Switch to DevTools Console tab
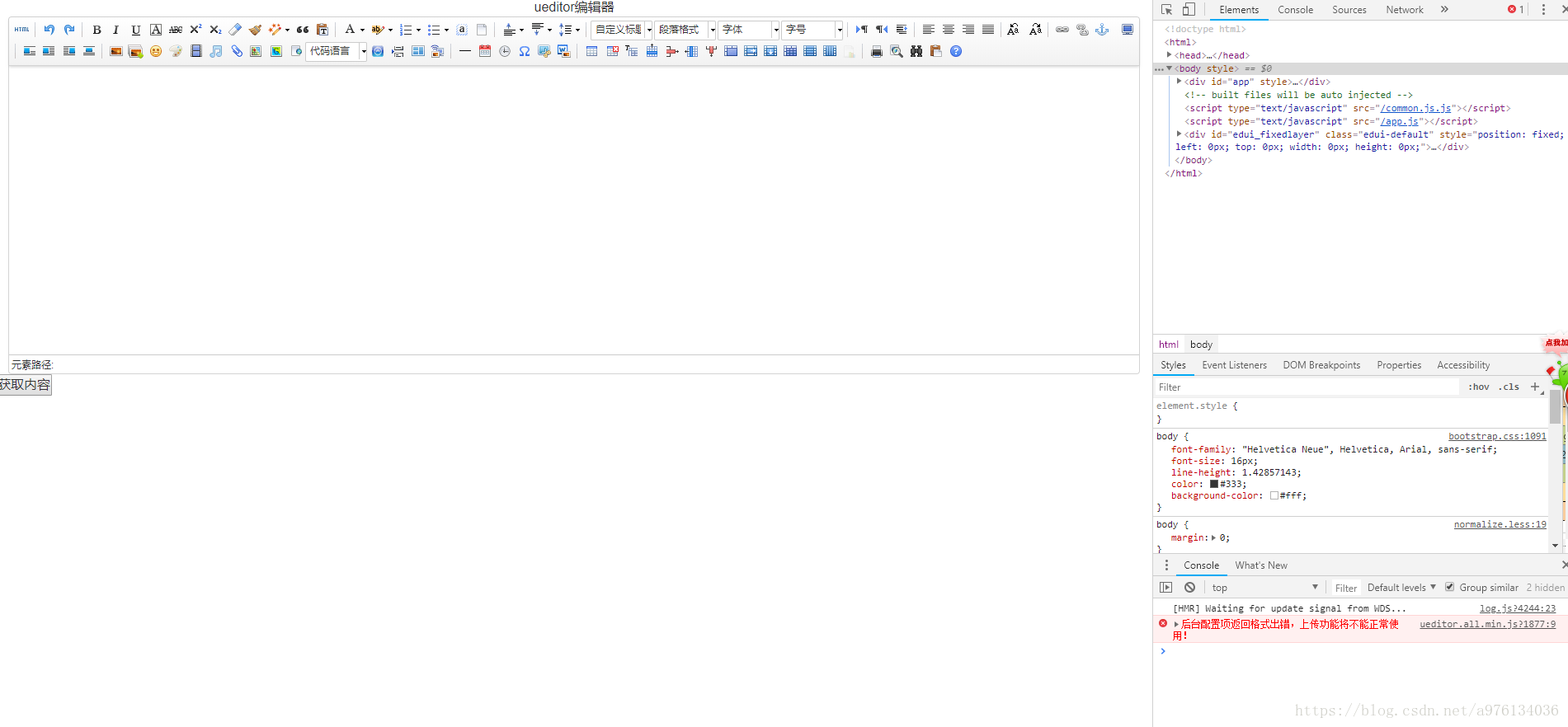Image resolution: width=1568 pixels, height=727 pixels. [x=1295, y=10]
